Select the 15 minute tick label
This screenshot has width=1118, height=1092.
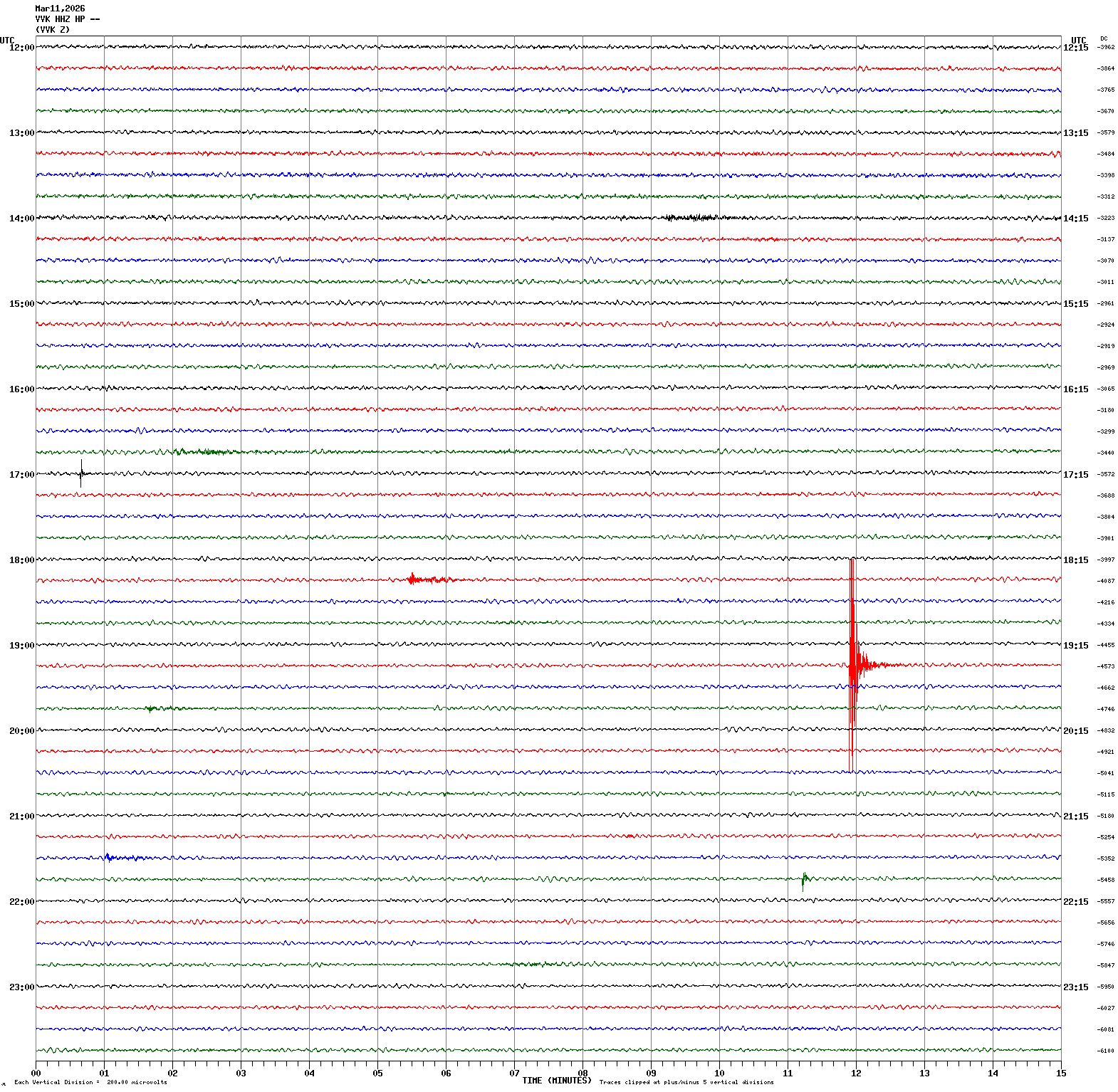pyautogui.click(x=1061, y=1073)
